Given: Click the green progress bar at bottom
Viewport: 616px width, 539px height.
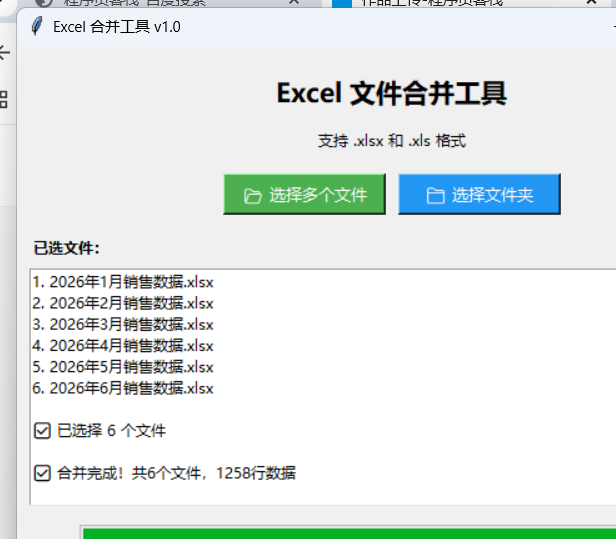Looking at the screenshot, I should click(349, 534).
